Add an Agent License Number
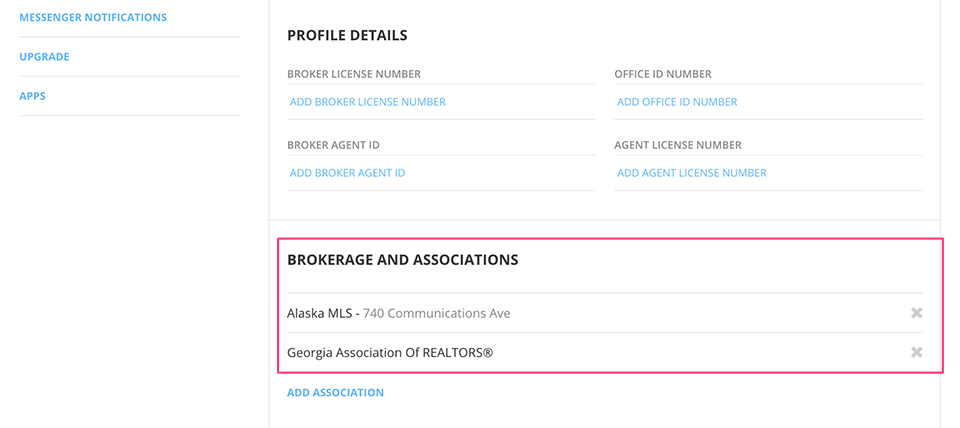The image size is (960, 428). 691,173
